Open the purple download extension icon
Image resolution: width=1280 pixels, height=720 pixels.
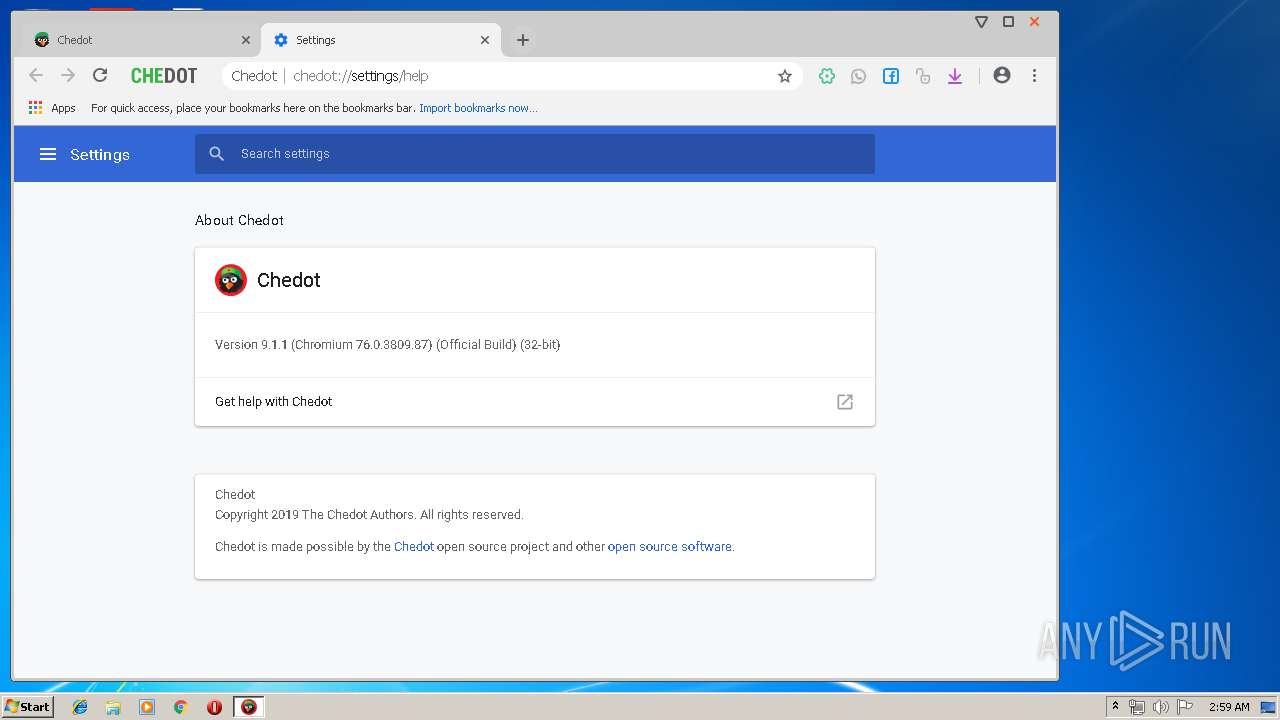[x=955, y=76]
